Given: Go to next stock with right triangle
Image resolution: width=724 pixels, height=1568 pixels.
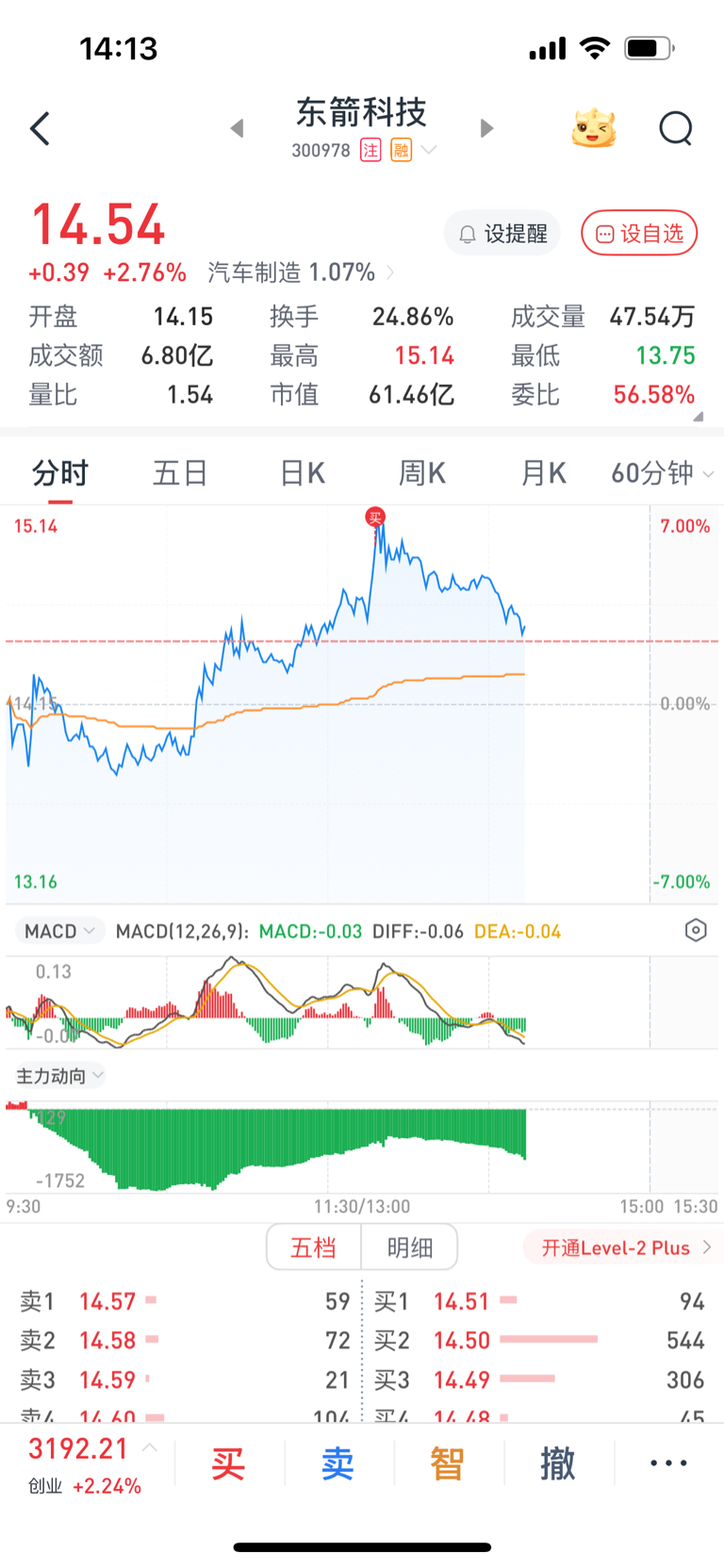Looking at the screenshot, I should [486, 128].
